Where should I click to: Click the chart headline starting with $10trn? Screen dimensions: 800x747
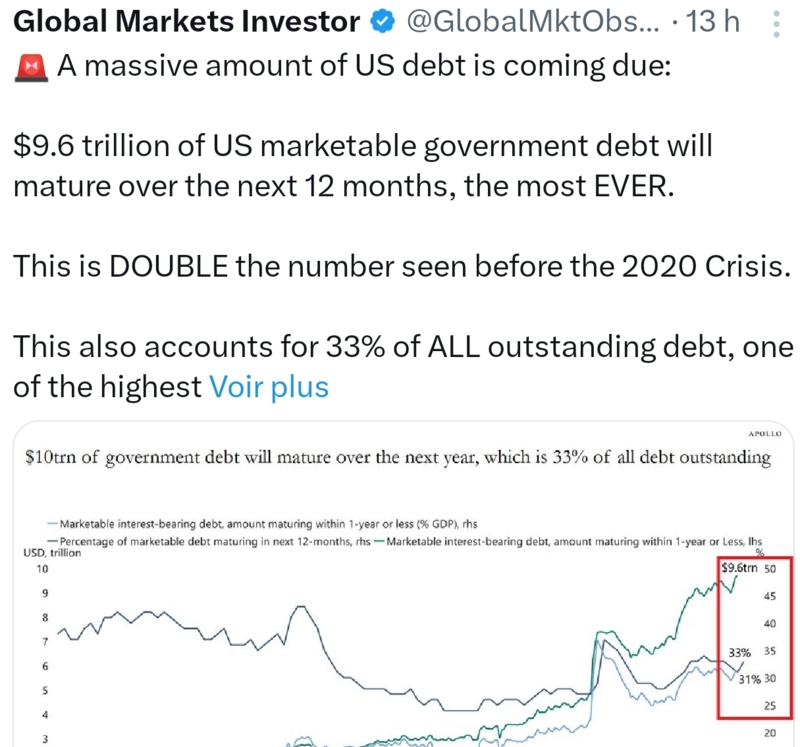pyautogui.click(x=397, y=458)
